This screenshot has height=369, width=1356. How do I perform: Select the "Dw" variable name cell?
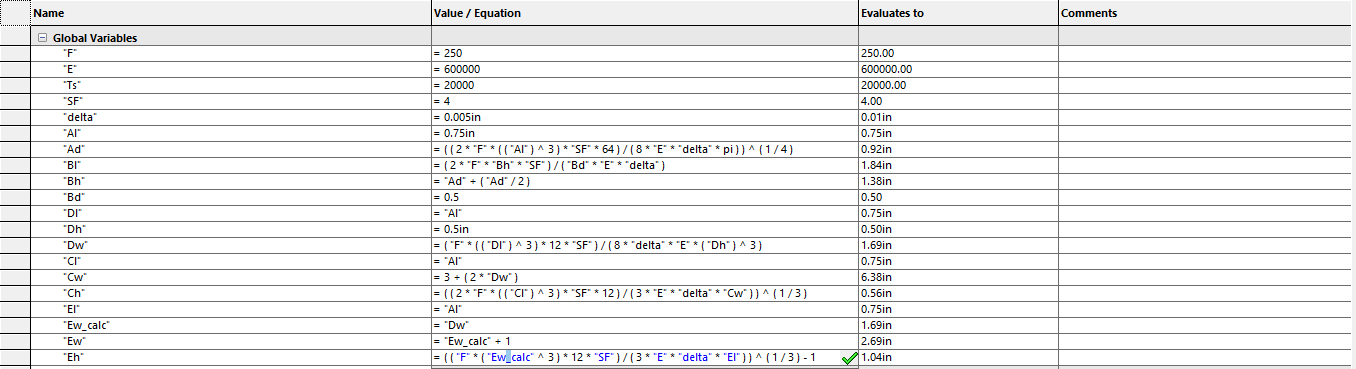(230, 245)
